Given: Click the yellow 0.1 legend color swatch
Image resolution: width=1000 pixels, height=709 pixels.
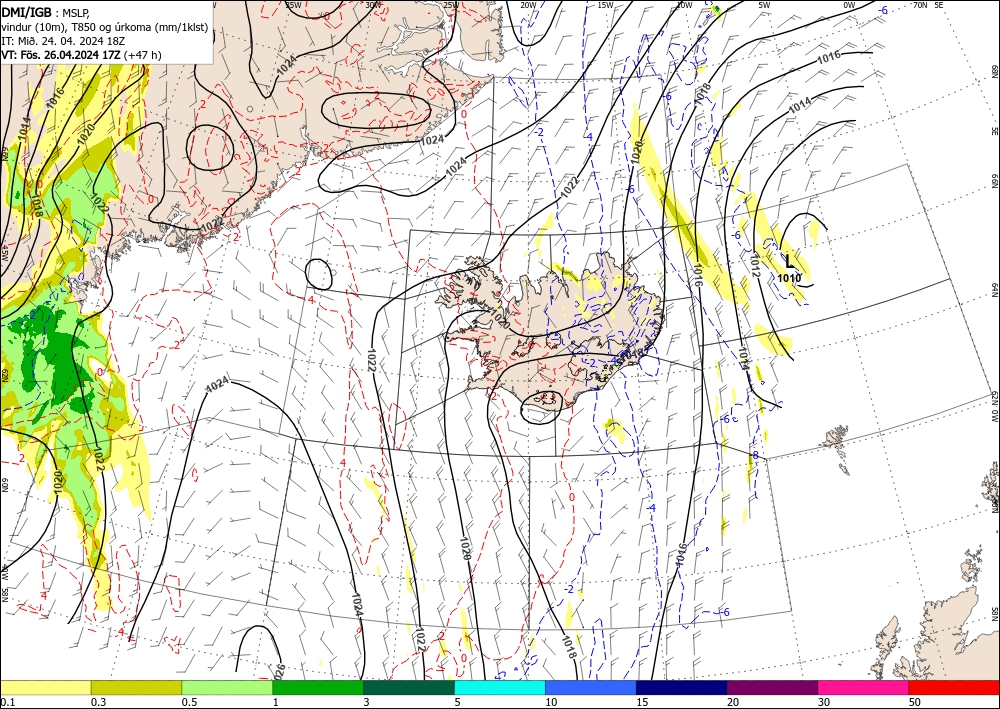Looking at the screenshot, I should click(45, 687).
